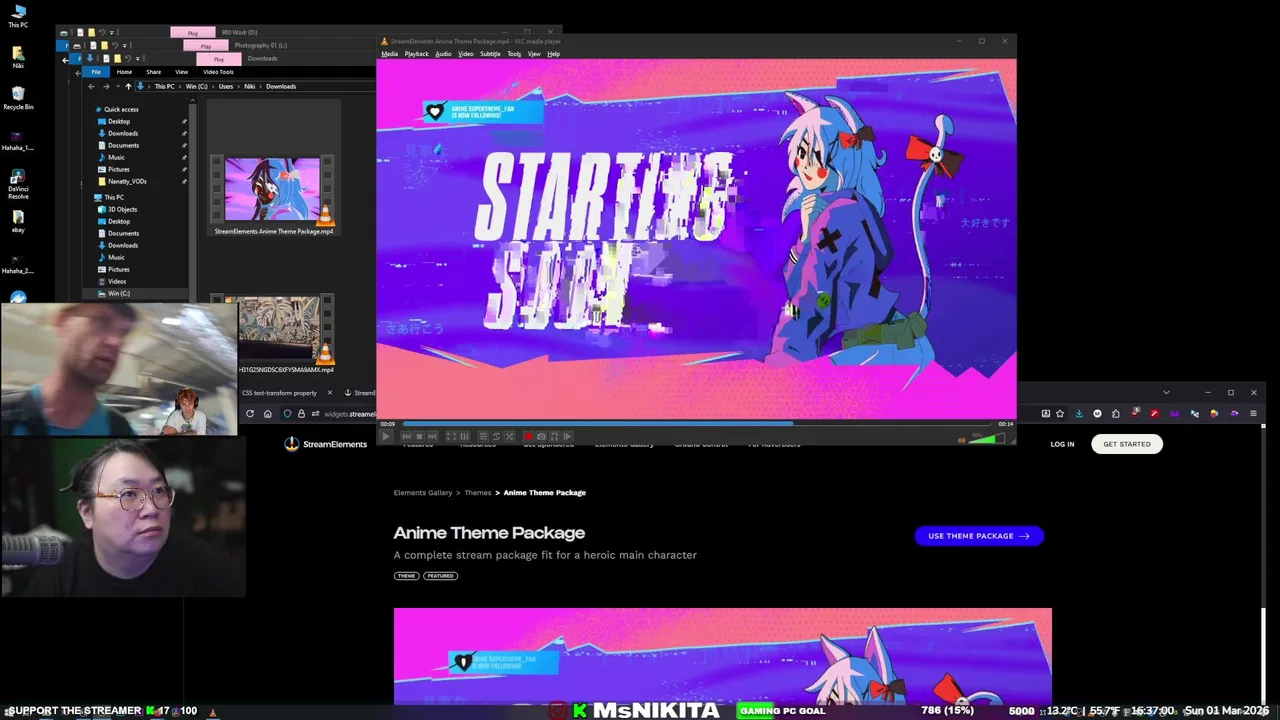Click Explorer up-directory arrow
1280x720 pixels.
pyautogui.click(x=128, y=86)
